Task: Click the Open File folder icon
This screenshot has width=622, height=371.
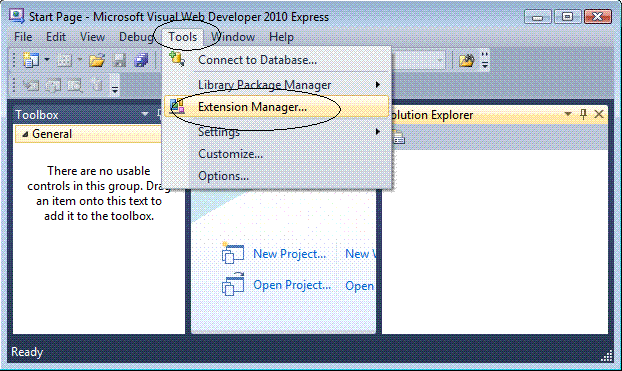Action: click(x=97, y=60)
